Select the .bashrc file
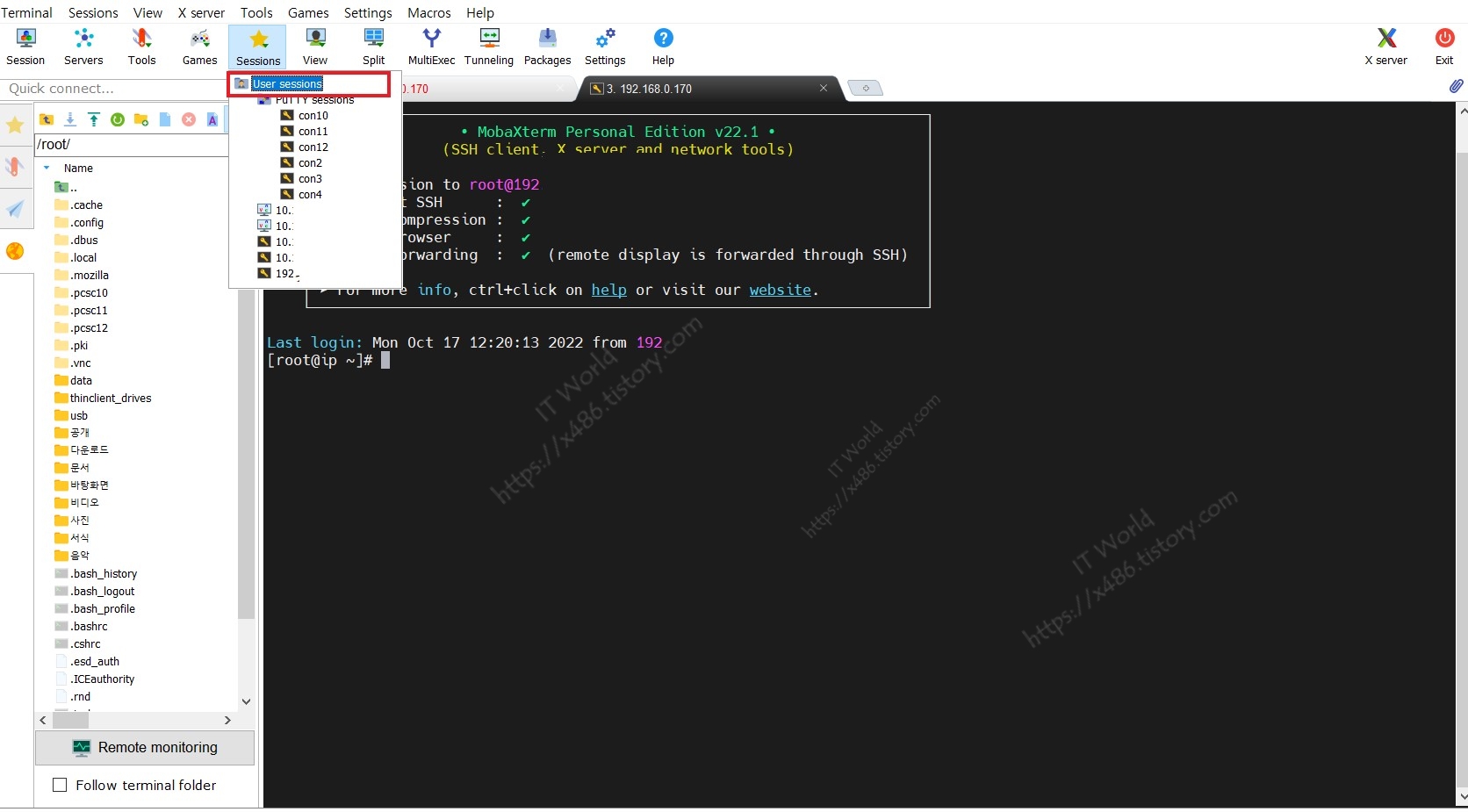Image resolution: width=1468 pixels, height=812 pixels. (89, 626)
